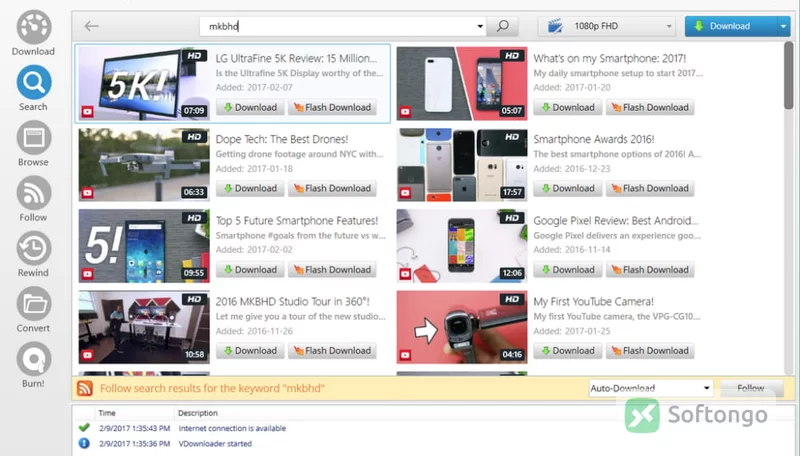The height and width of the screenshot is (456, 800).
Task: Click 'VDownloader started' log entry
Action: click(215, 443)
